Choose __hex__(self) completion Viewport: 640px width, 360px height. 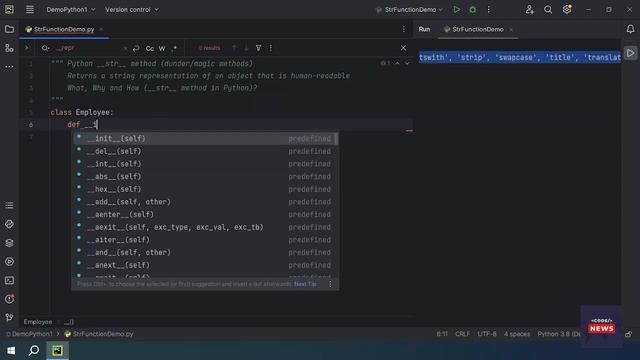[204, 189]
